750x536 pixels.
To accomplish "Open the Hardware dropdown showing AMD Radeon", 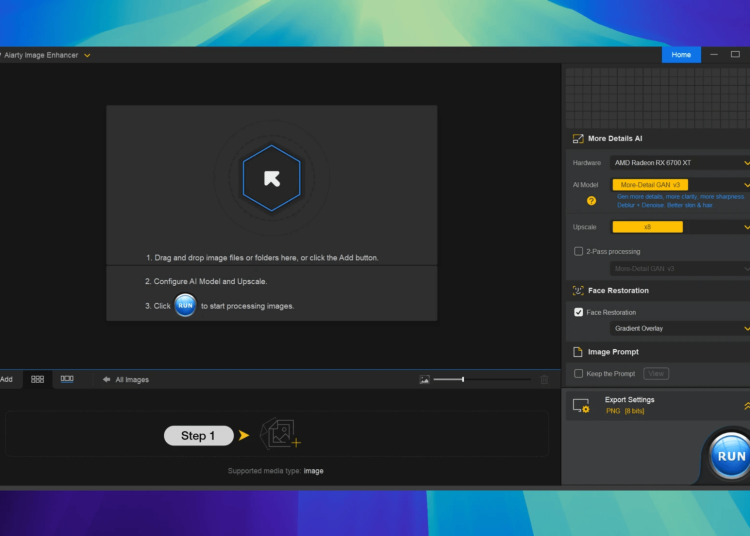I will 680,162.
